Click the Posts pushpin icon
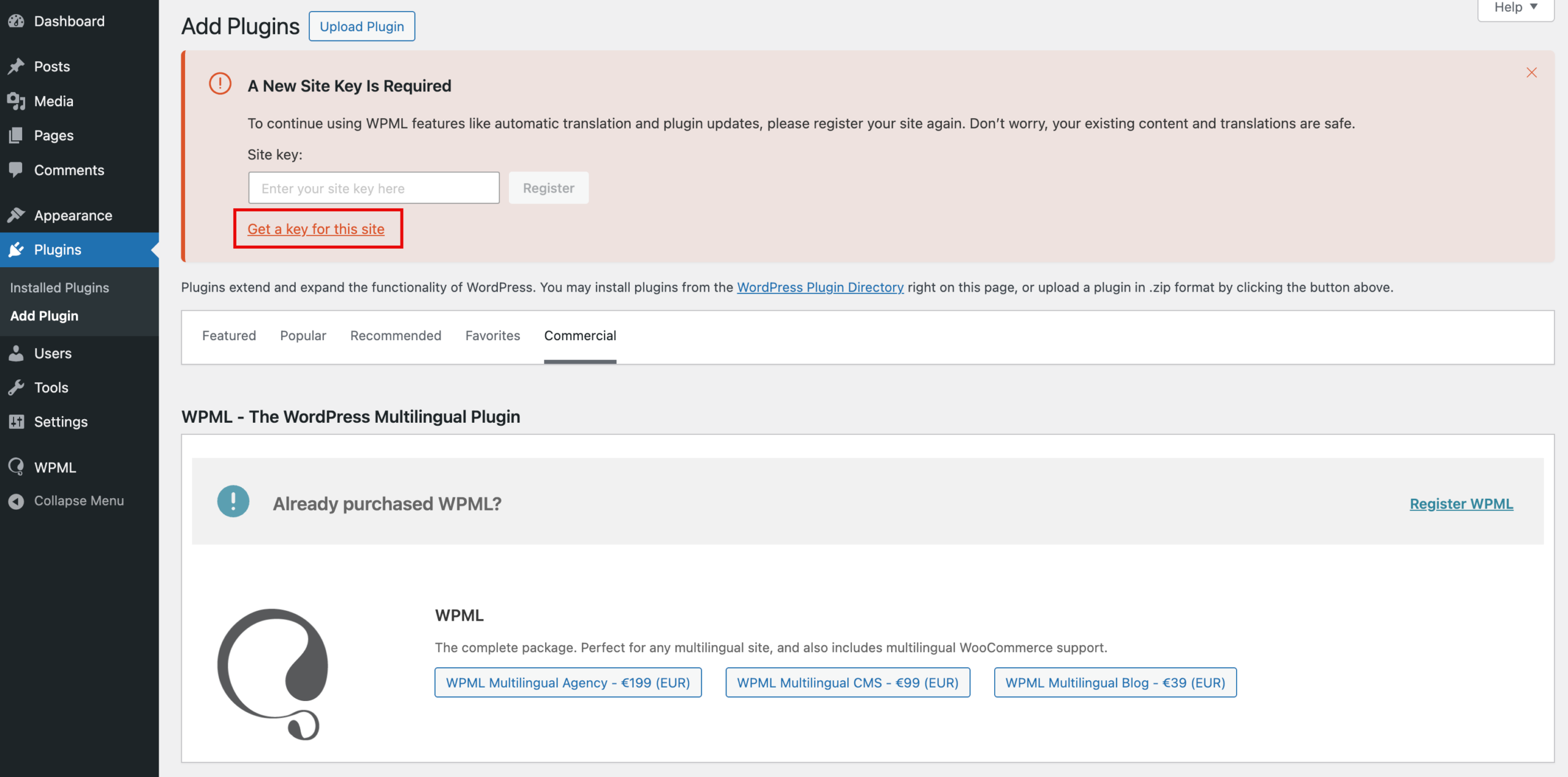 click(x=17, y=66)
